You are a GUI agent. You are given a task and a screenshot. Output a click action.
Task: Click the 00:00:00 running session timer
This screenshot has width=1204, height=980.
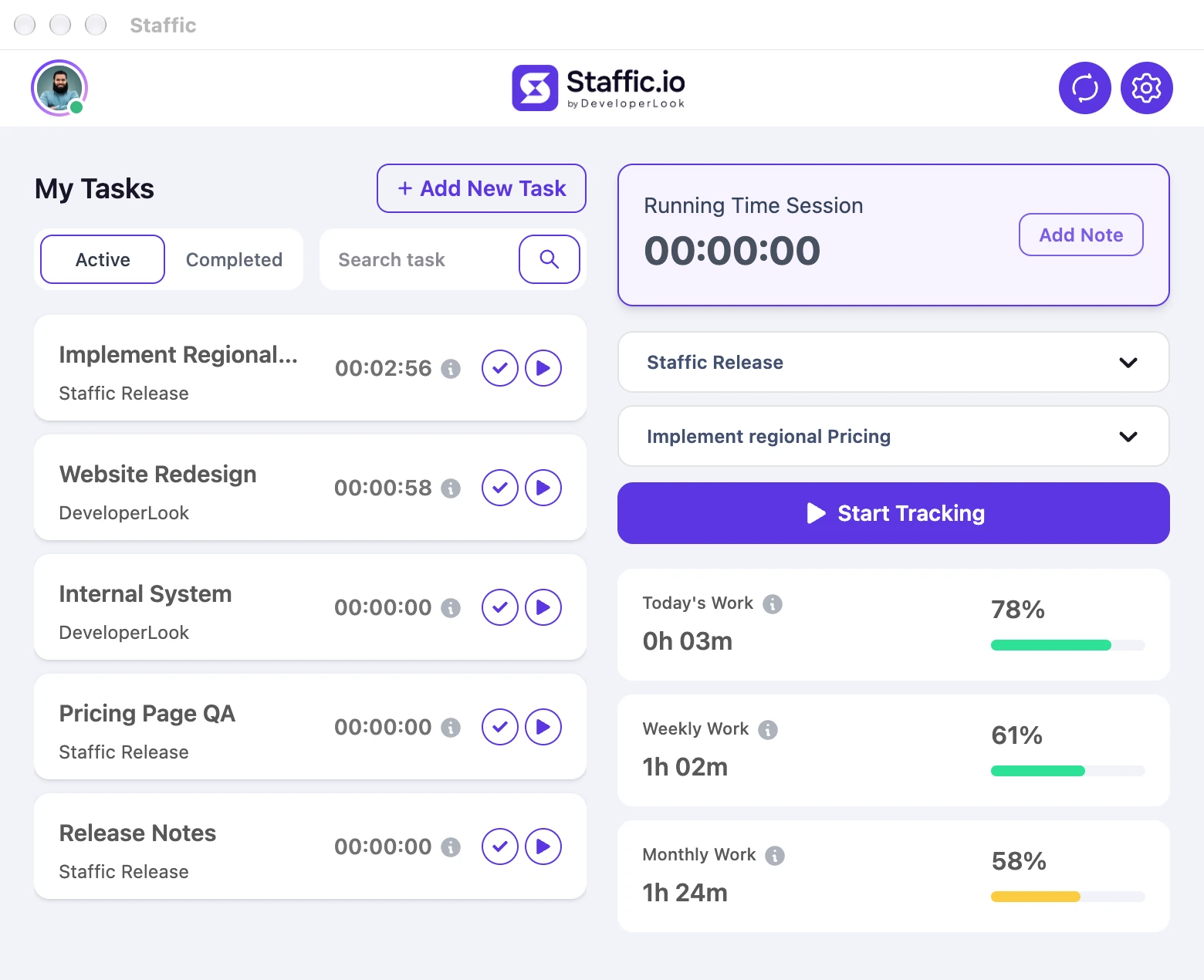pyautogui.click(x=732, y=251)
